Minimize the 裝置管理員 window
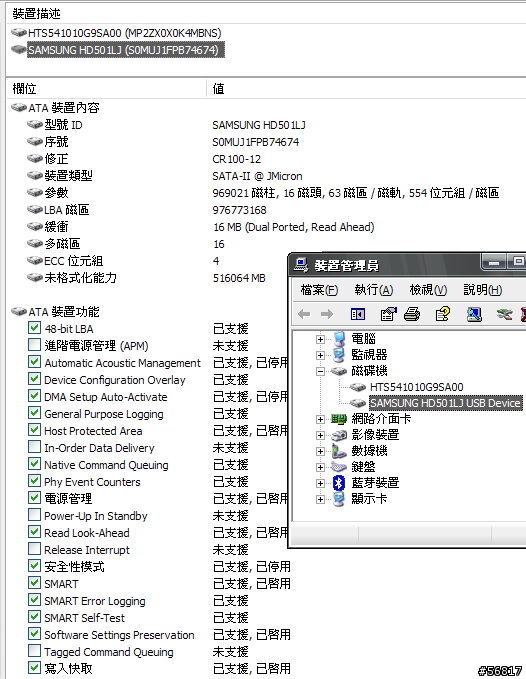The width and height of the screenshot is (526, 679). (494, 262)
